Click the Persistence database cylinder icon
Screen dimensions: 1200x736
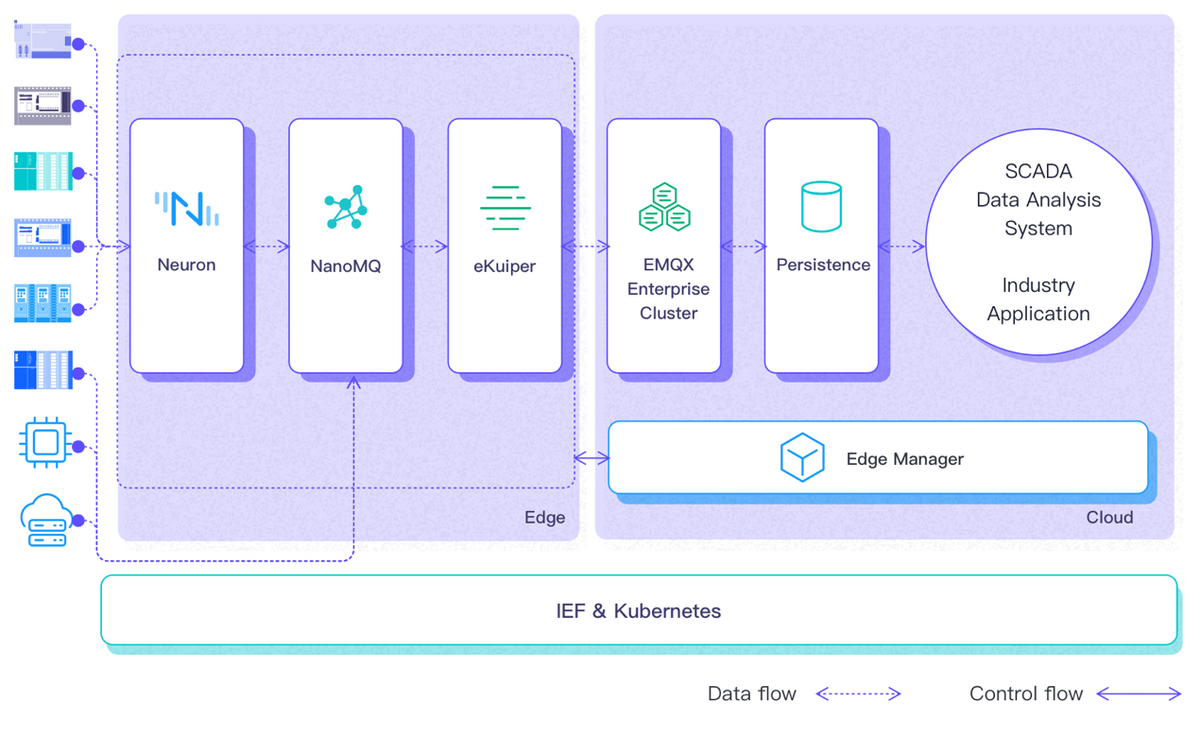(821, 207)
